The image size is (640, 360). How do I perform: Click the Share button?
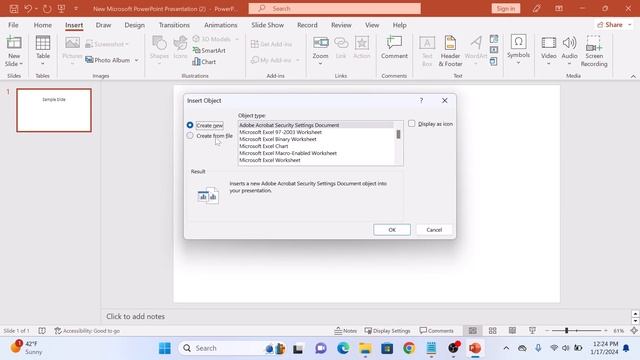[613, 25]
